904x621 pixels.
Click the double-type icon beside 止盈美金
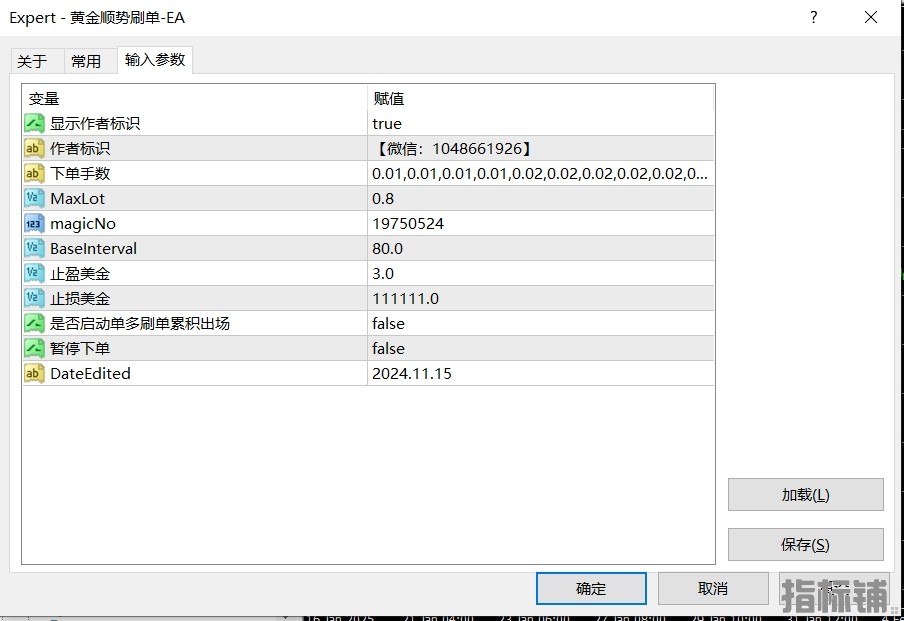coord(34,273)
